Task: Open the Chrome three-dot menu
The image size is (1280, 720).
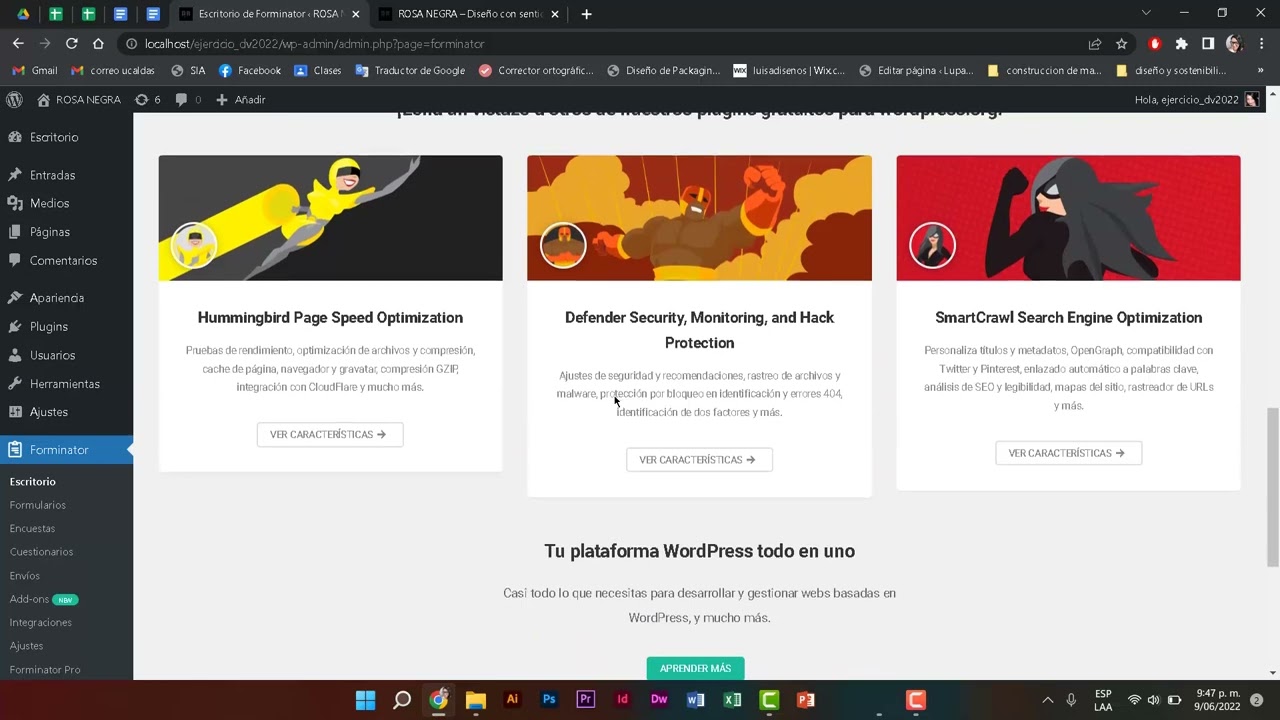Action: coord(1261,44)
